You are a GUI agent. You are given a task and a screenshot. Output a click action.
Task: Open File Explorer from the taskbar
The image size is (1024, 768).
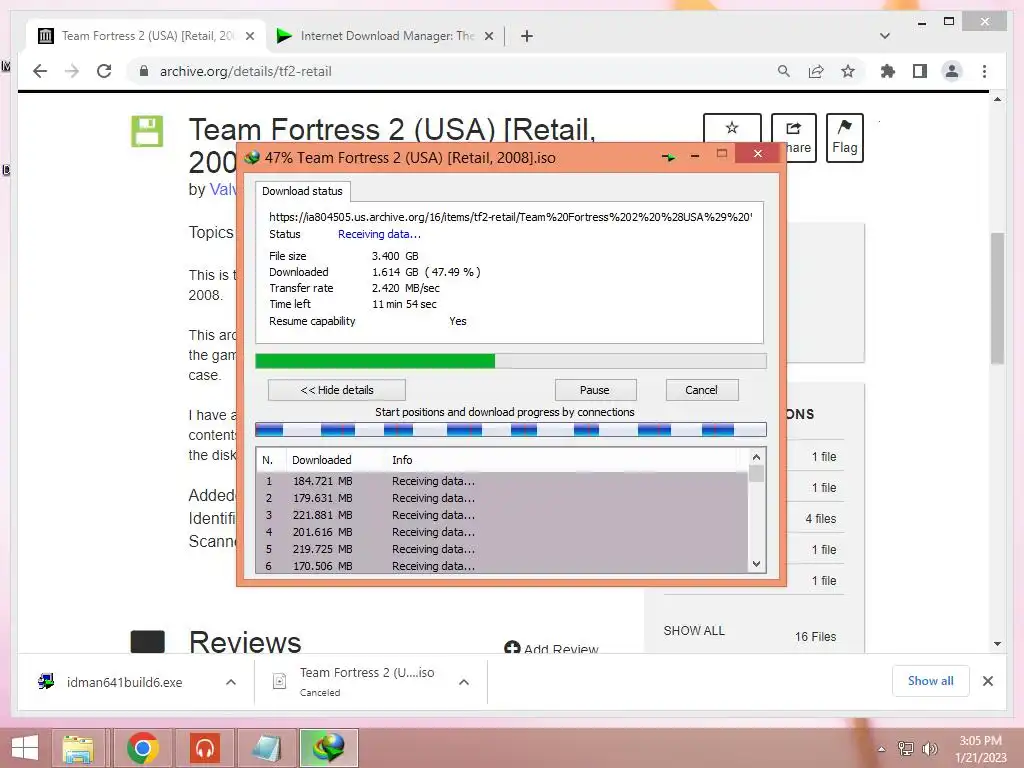pos(78,748)
